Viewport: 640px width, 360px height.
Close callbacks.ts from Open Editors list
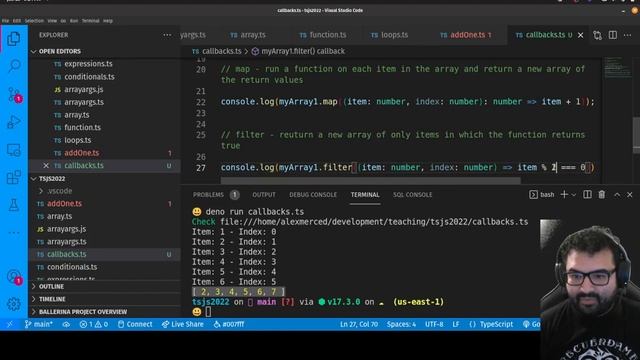[x=46, y=165]
